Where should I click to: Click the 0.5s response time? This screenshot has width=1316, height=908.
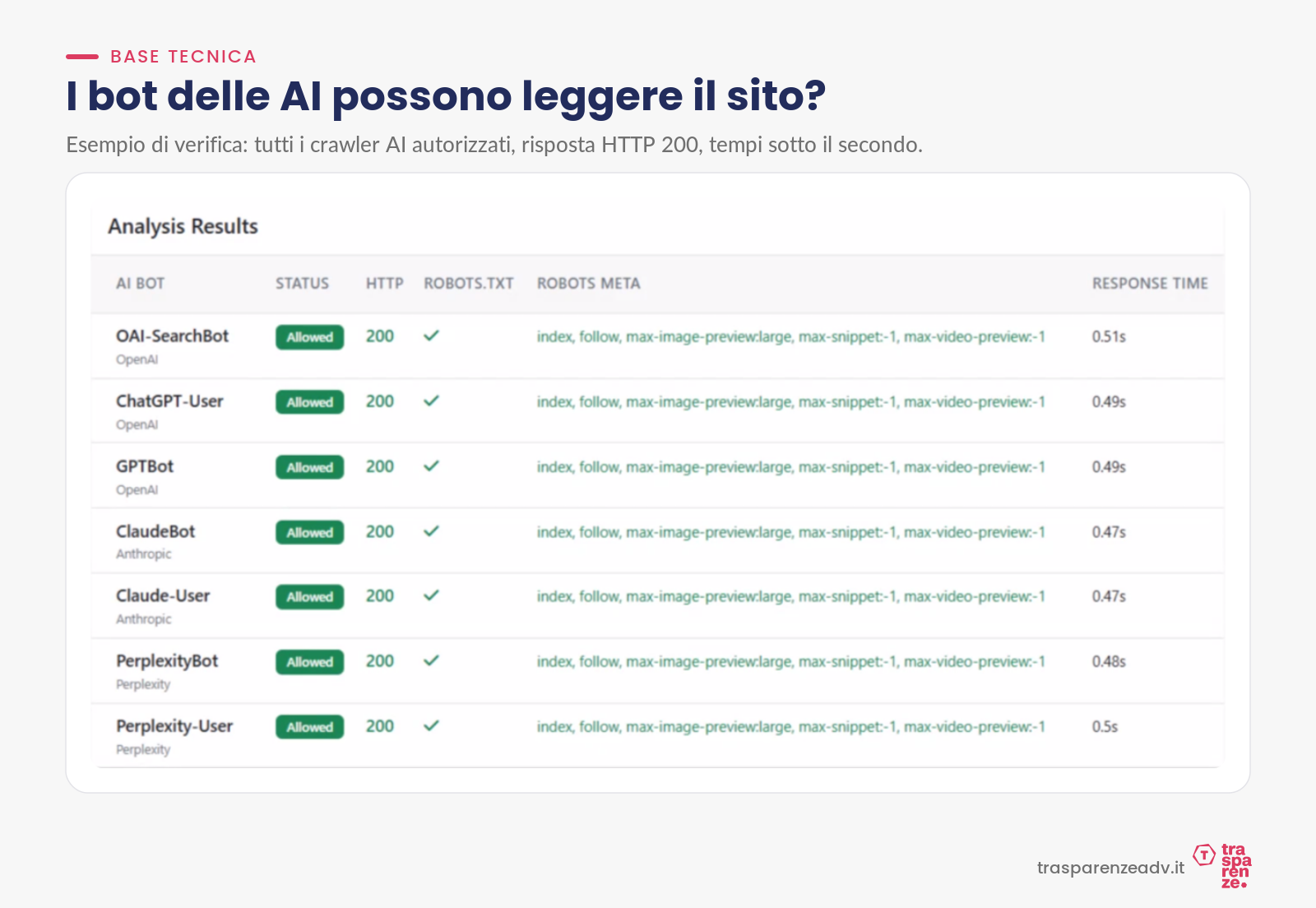1105,726
